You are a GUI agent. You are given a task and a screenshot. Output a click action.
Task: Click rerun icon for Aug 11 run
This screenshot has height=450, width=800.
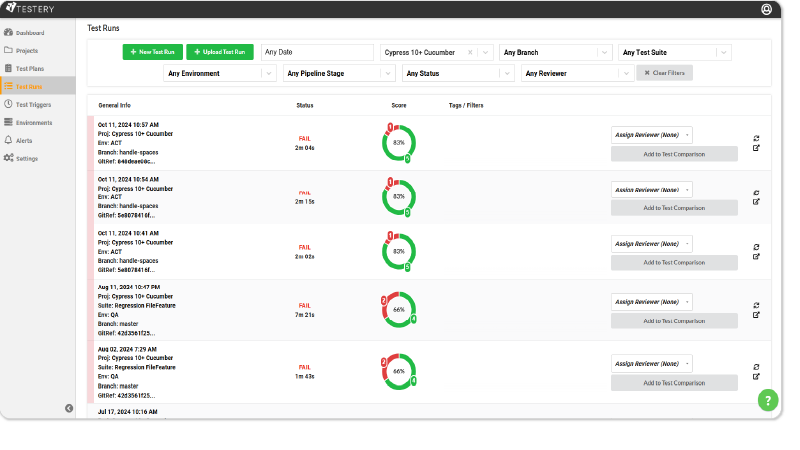click(x=756, y=306)
